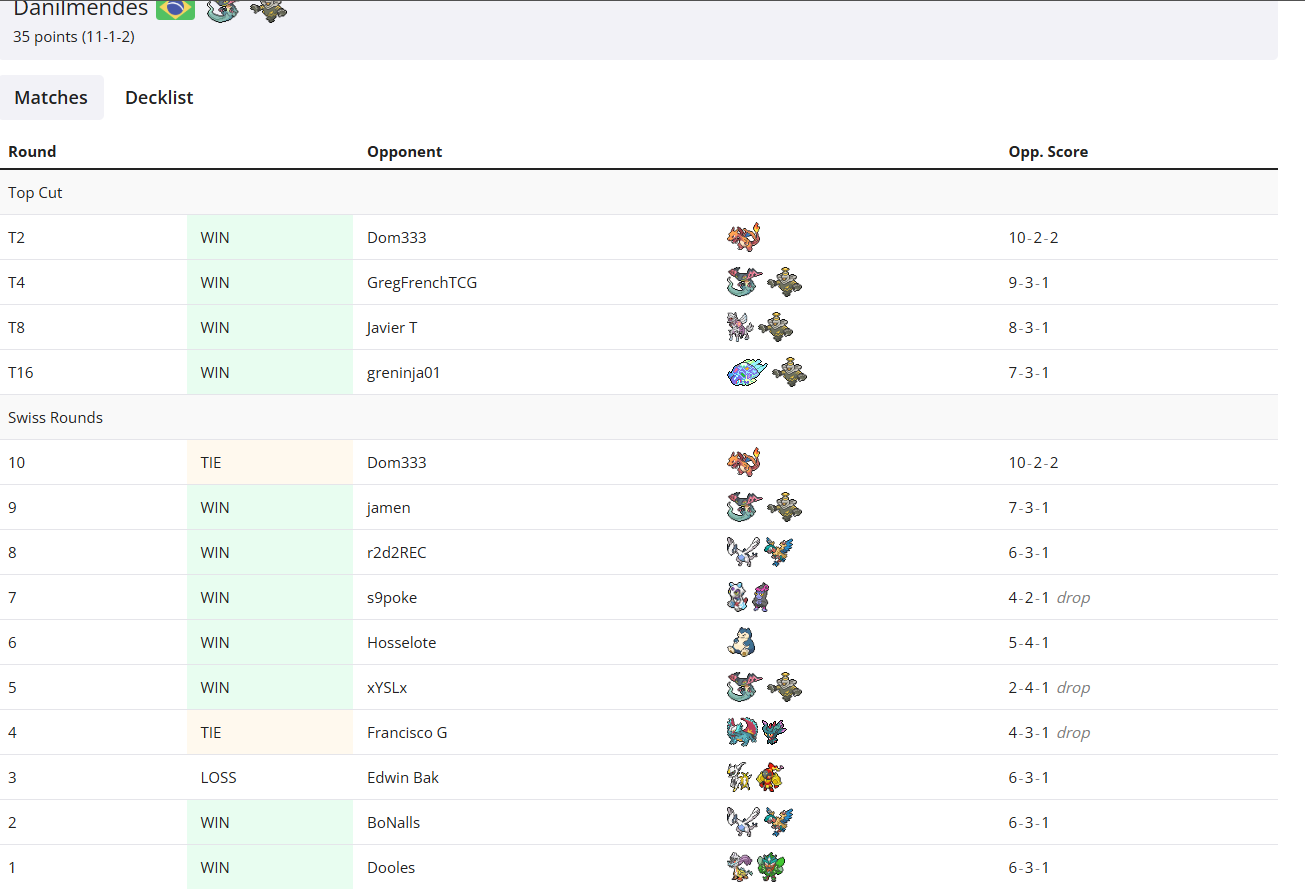1305x889 pixels.
Task: Click score 9-3-1 for GregFrenchTCG
Action: [1029, 282]
